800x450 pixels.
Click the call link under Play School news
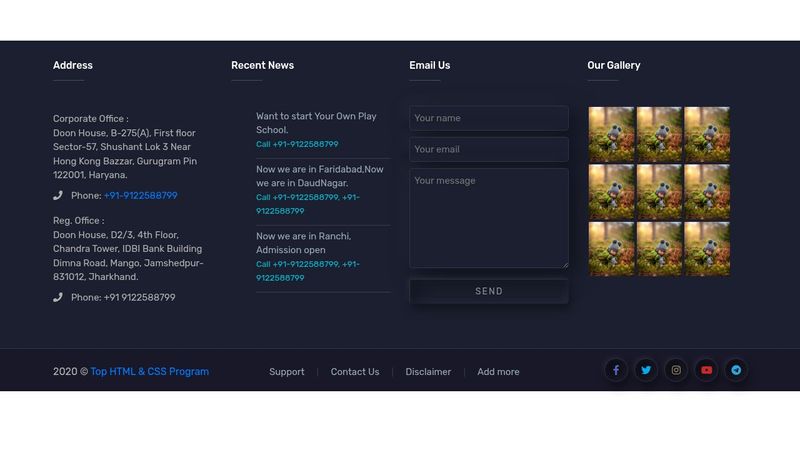click(297, 144)
